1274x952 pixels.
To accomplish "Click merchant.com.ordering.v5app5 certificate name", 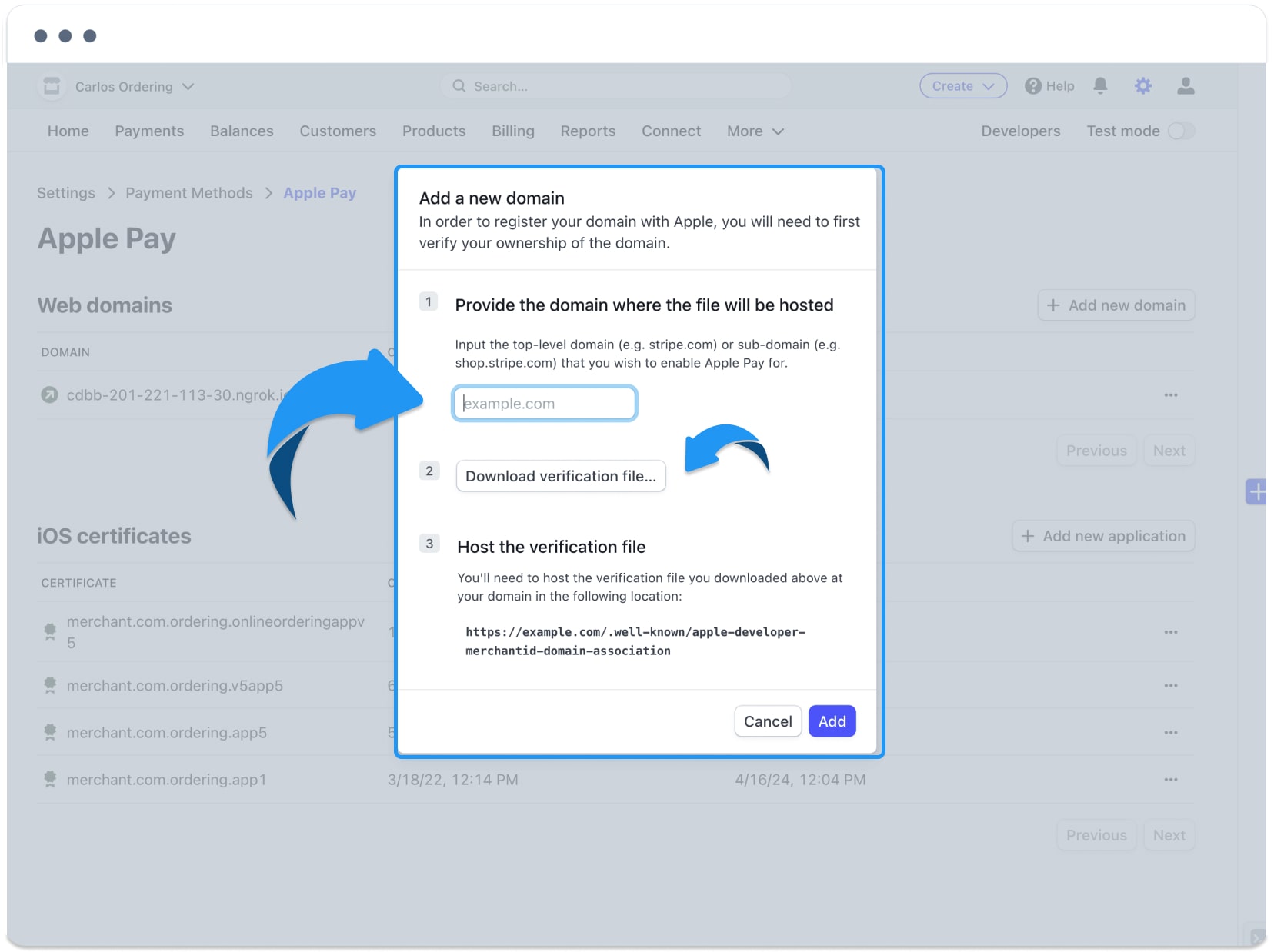I will tap(175, 686).
